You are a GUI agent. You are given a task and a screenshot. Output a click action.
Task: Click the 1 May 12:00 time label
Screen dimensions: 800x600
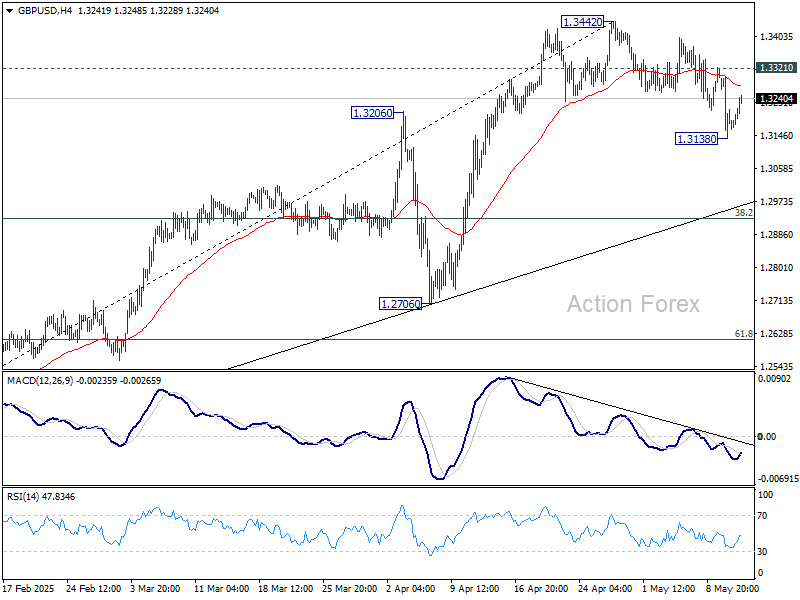(668, 589)
